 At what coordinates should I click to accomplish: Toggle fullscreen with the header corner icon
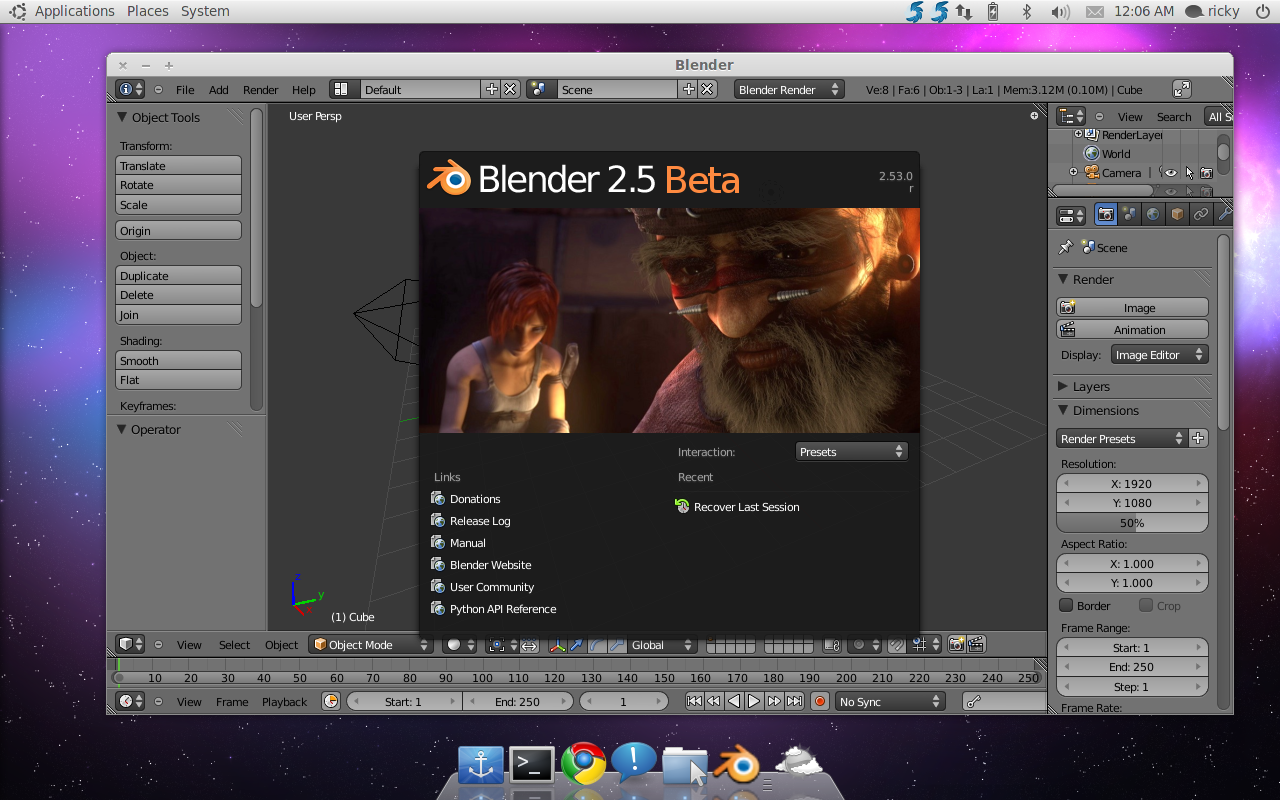pyautogui.click(x=1181, y=89)
